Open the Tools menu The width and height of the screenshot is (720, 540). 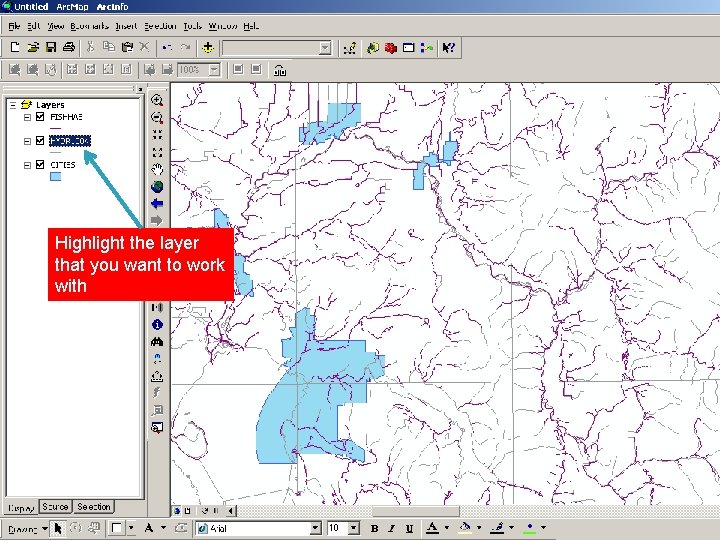pyautogui.click(x=192, y=26)
